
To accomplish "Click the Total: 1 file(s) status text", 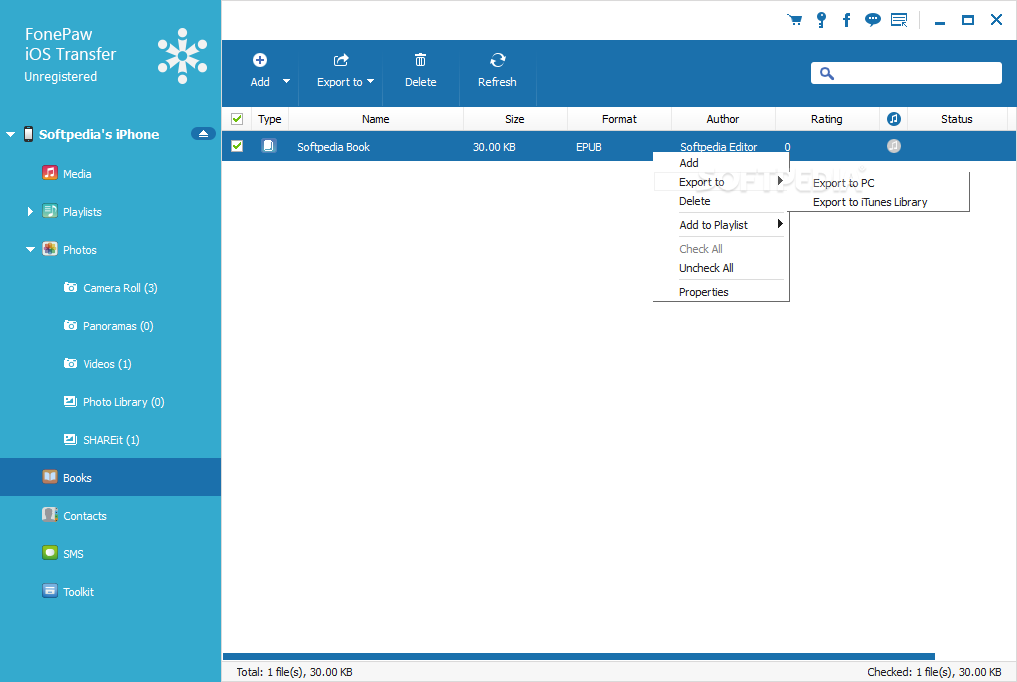I will click(294, 672).
